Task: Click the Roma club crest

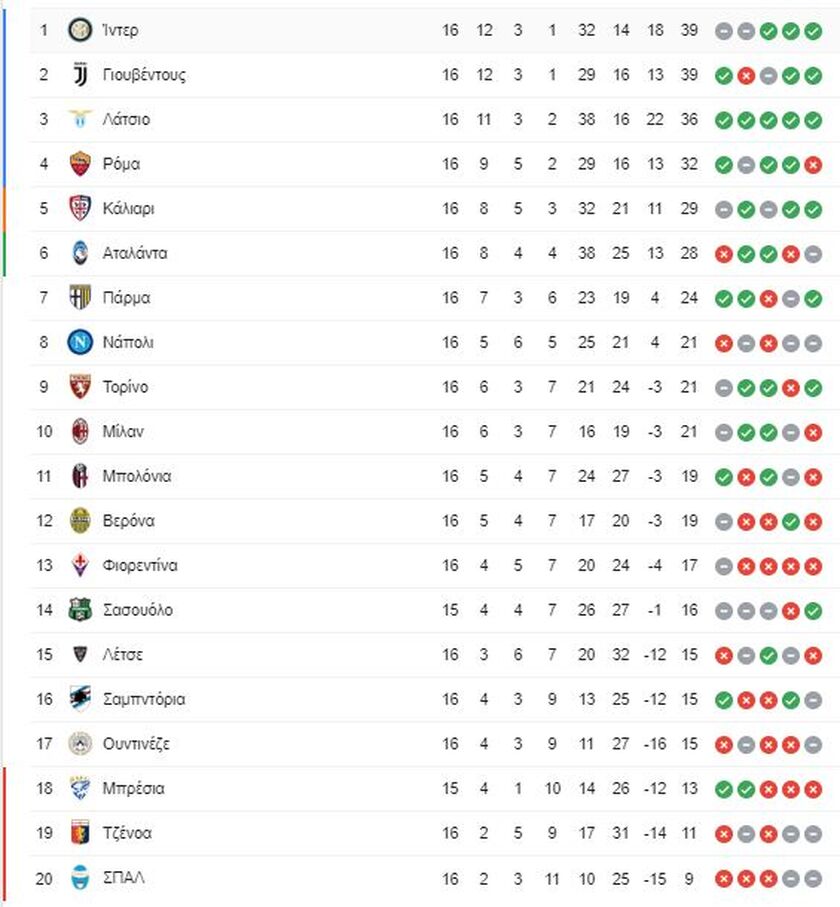Action: [80, 164]
